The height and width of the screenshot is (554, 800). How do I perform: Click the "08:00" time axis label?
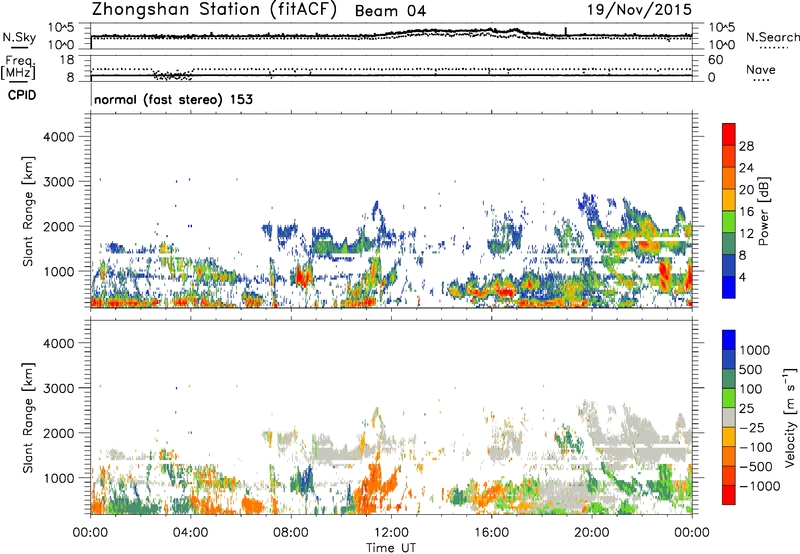(291, 533)
